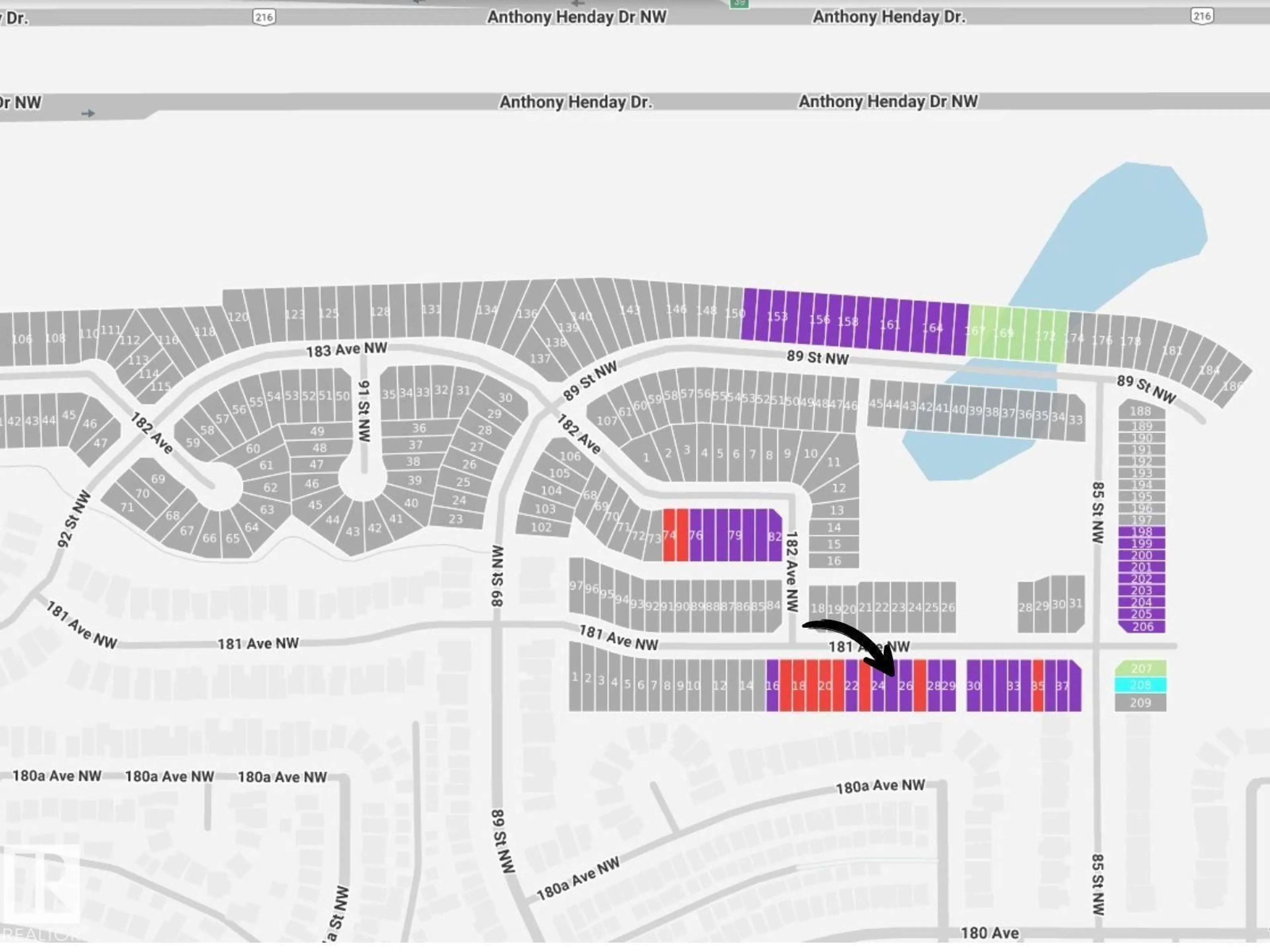Choose light green lot 169
Screen dimensions: 1270x952
(1003, 334)
